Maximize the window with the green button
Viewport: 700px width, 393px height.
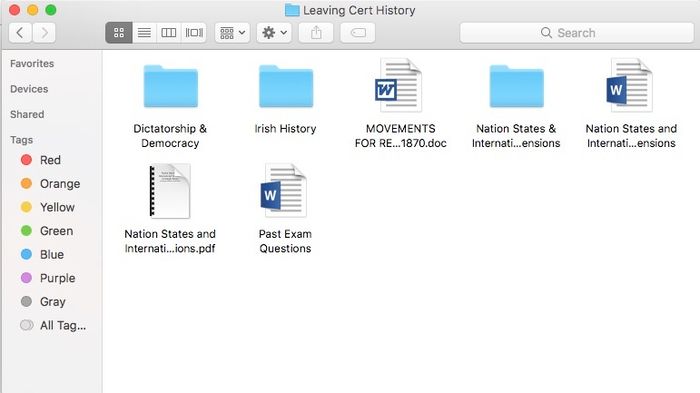click(51, 10)
